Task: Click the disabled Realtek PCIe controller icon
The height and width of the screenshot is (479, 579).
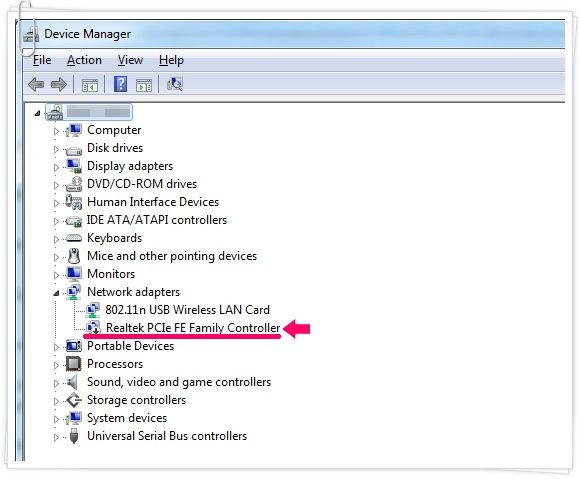Action: 93,328
